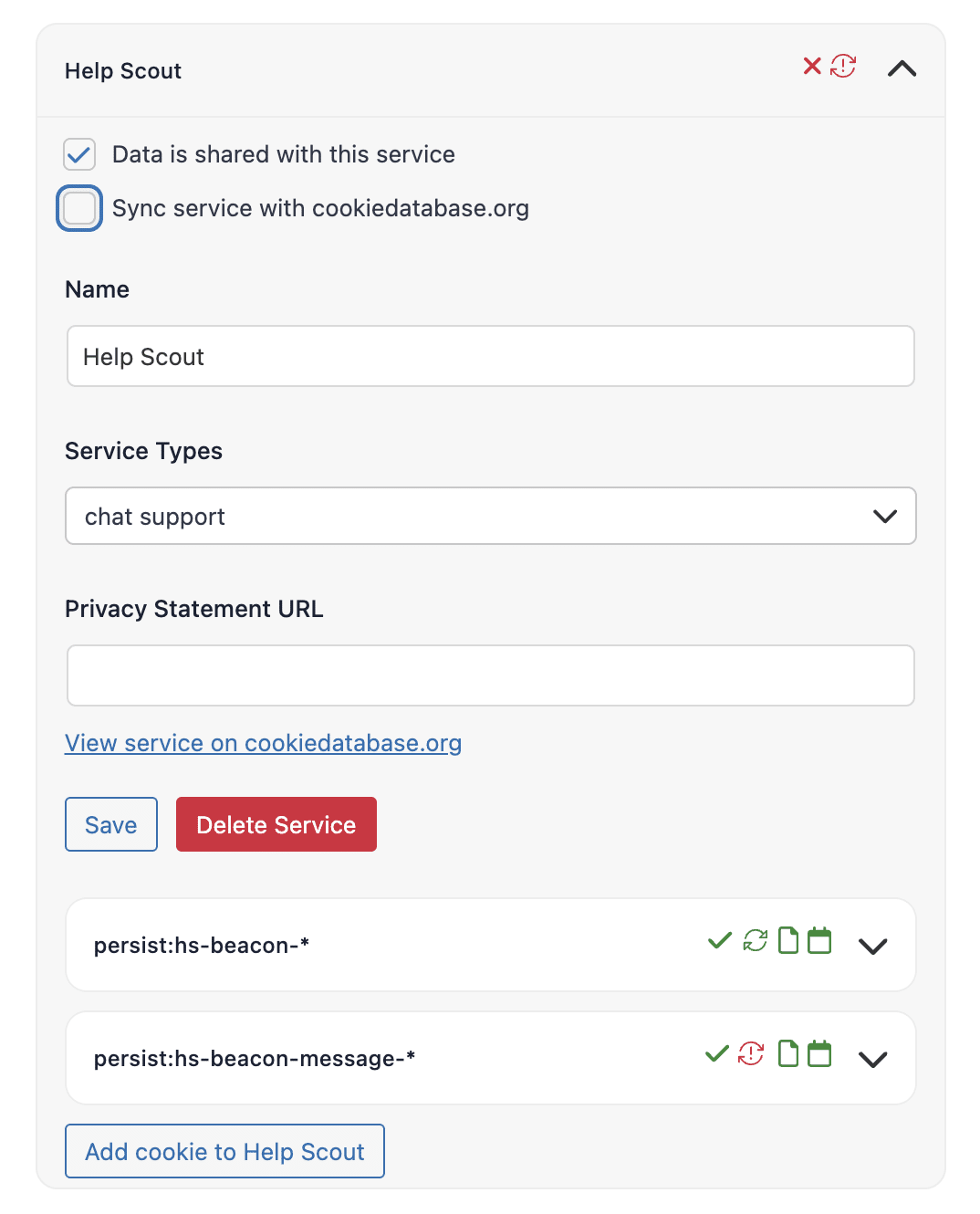Collapse the Help Scout panel
Screen dimensions: 980x1214
902,68
